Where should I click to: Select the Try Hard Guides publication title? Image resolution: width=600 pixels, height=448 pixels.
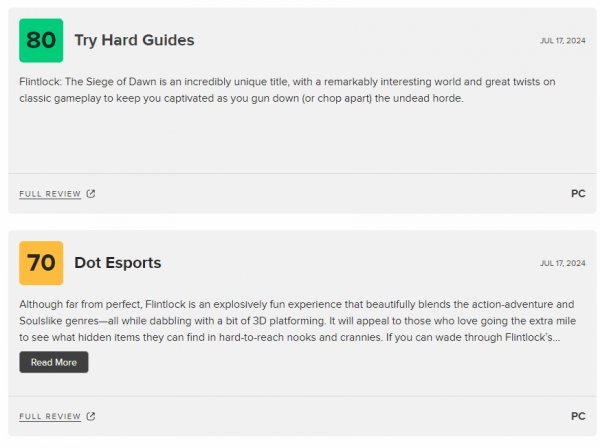[x=134, y=40]
